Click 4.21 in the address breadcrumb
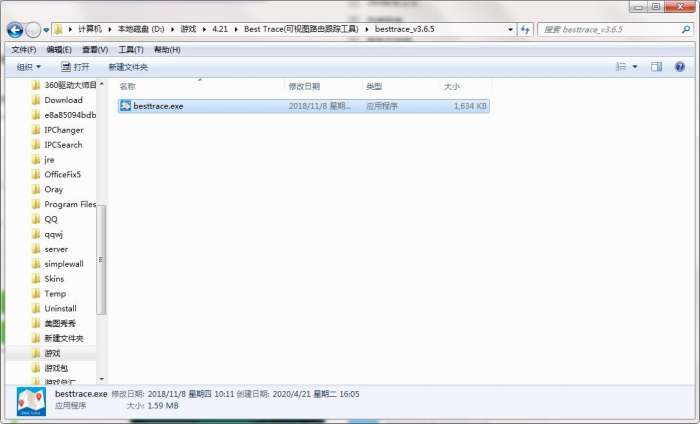Screen dimensions: 700x424 click(x=220, y=29)
